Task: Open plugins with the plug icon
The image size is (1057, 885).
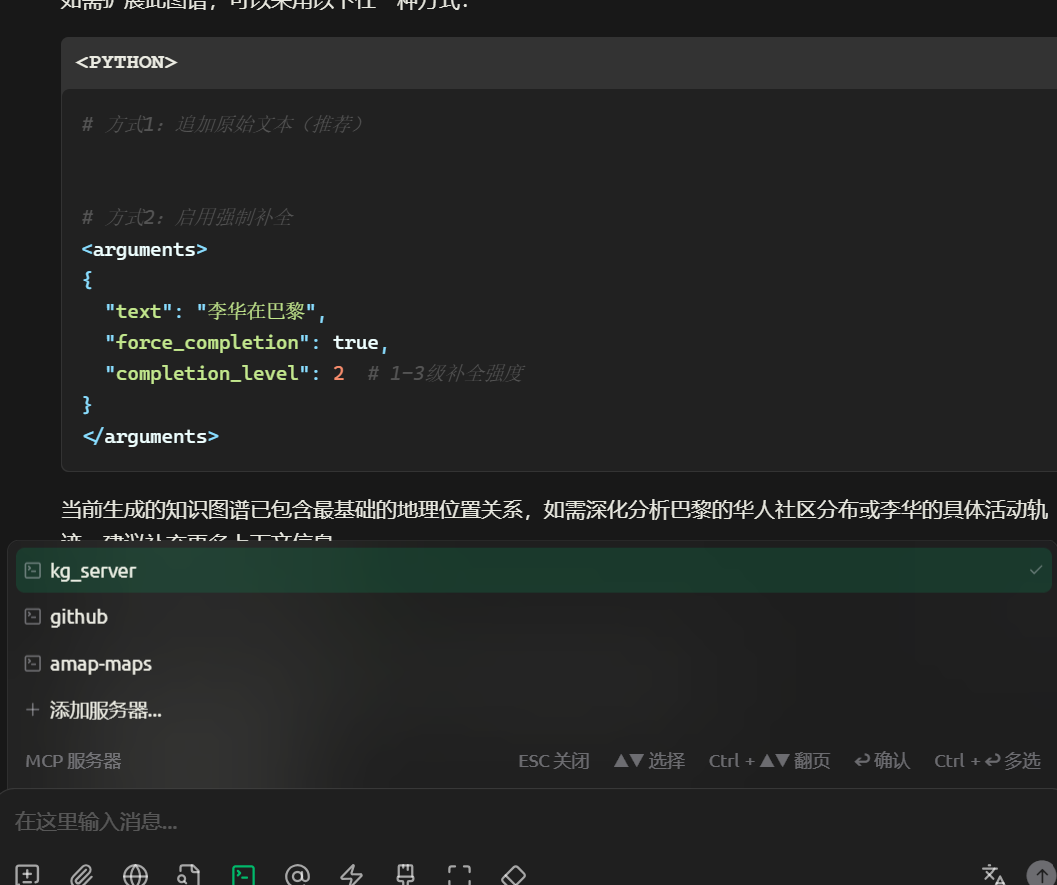Action: point(405,874)
